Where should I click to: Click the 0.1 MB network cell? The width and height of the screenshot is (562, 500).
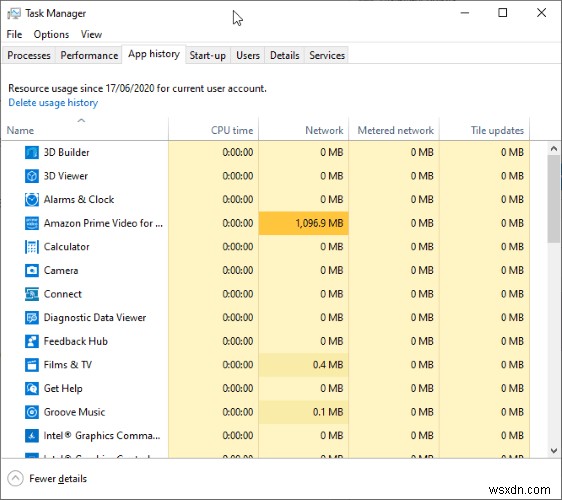304,412
